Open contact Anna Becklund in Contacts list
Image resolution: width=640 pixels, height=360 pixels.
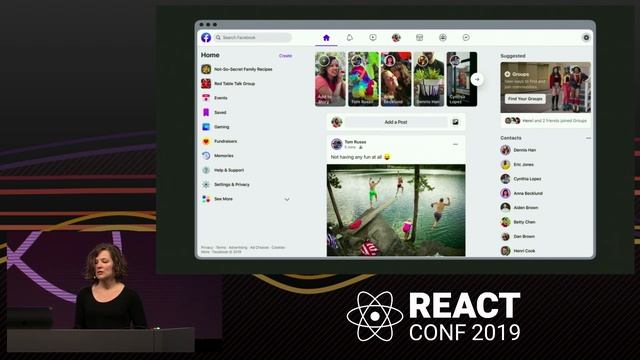tap(528, 193)
